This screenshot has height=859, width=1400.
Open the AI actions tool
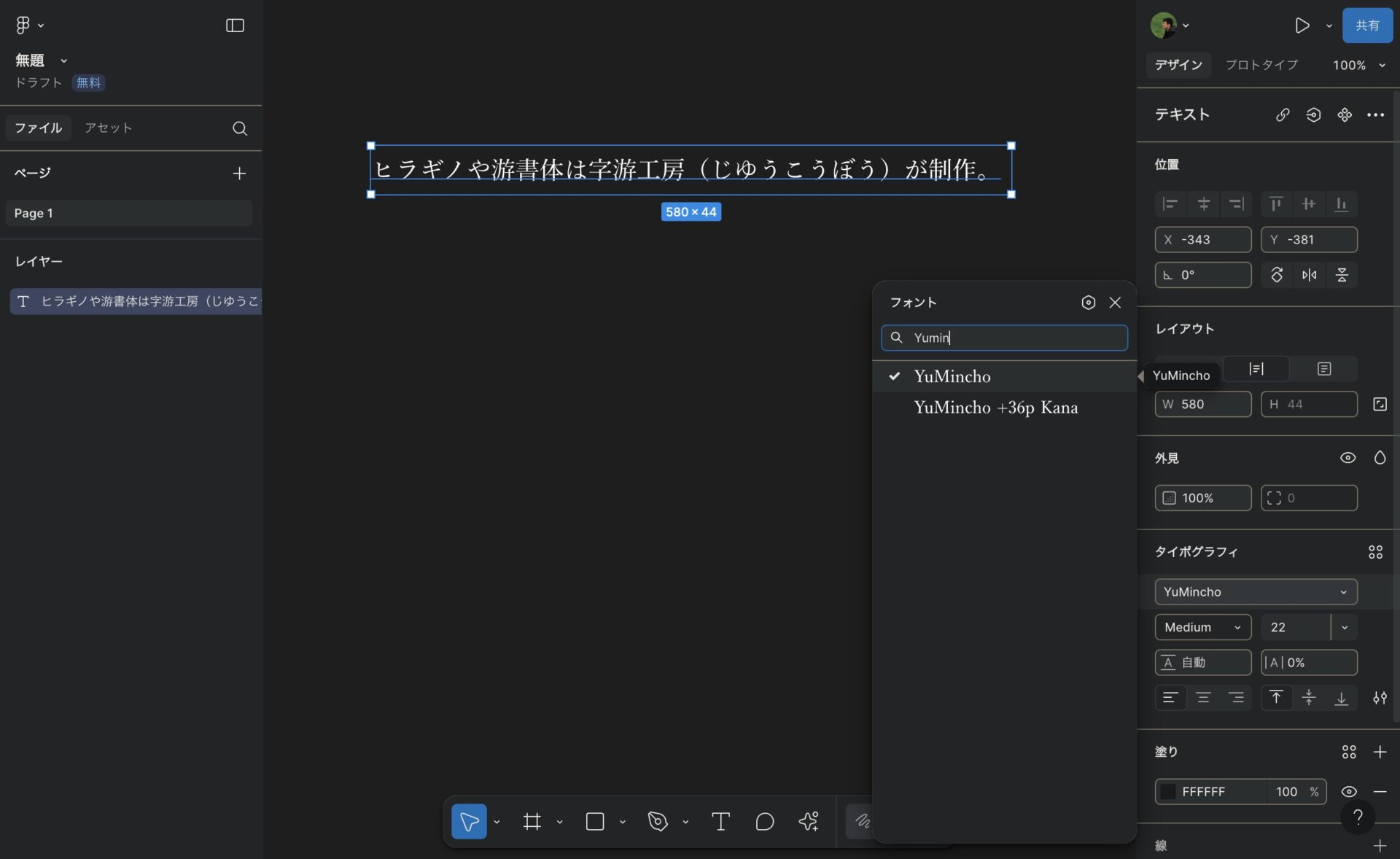(808, 821)
